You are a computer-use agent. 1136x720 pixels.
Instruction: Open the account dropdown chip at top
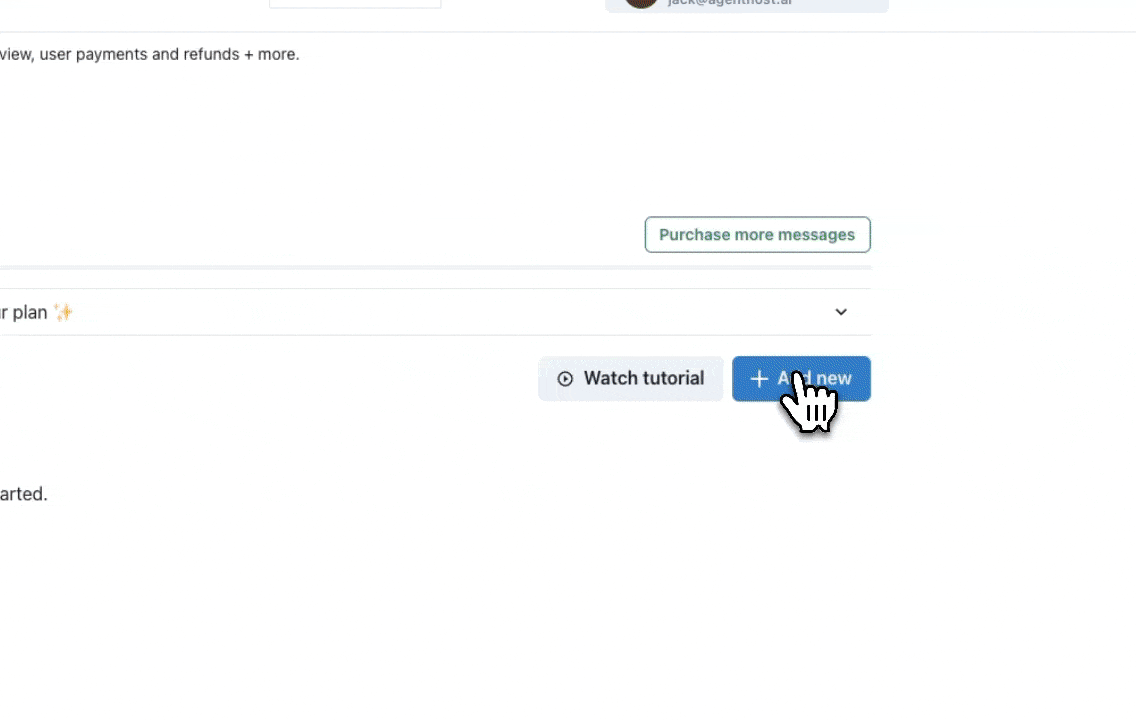coord(746,5)
